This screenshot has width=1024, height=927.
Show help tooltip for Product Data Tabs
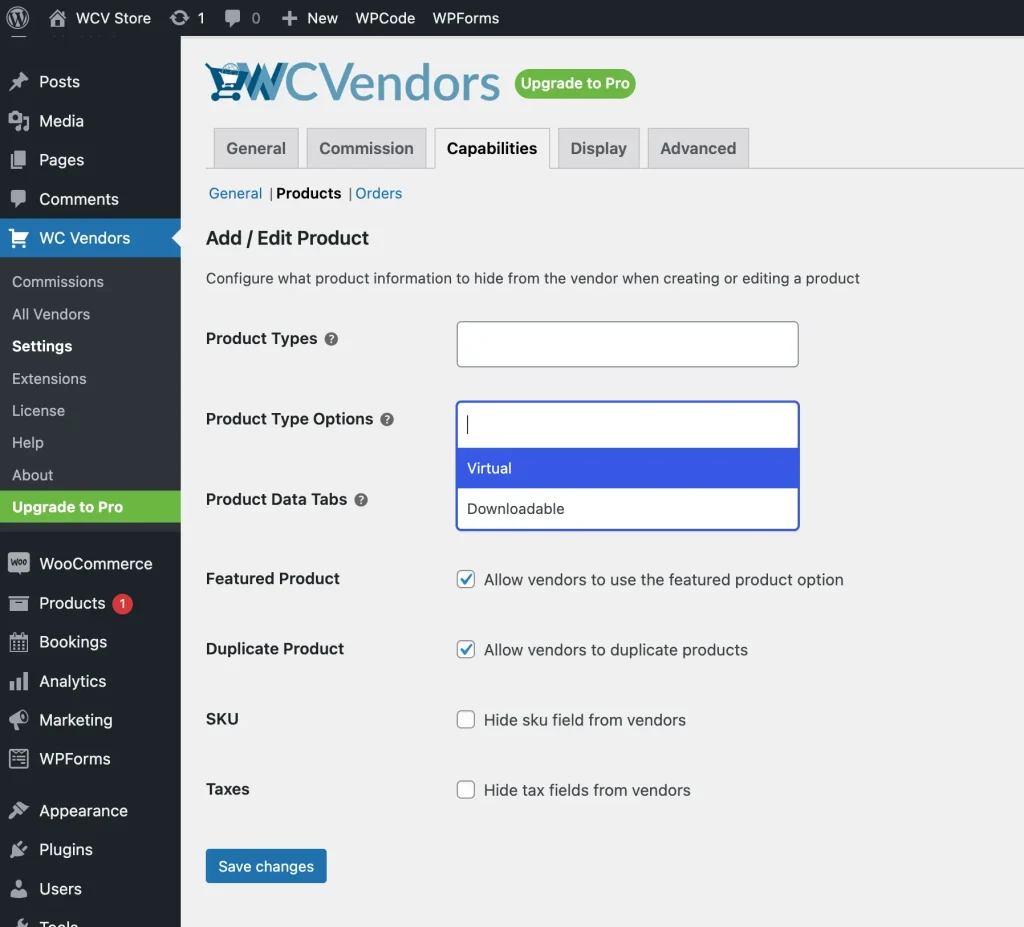(x=361, y=500)
